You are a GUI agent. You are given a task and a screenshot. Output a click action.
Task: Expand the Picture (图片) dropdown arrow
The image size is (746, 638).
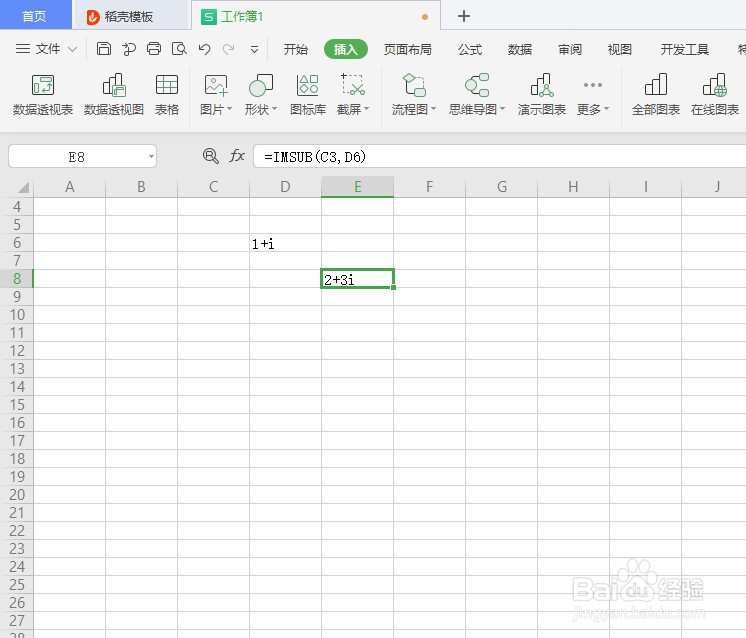(230, 109)
